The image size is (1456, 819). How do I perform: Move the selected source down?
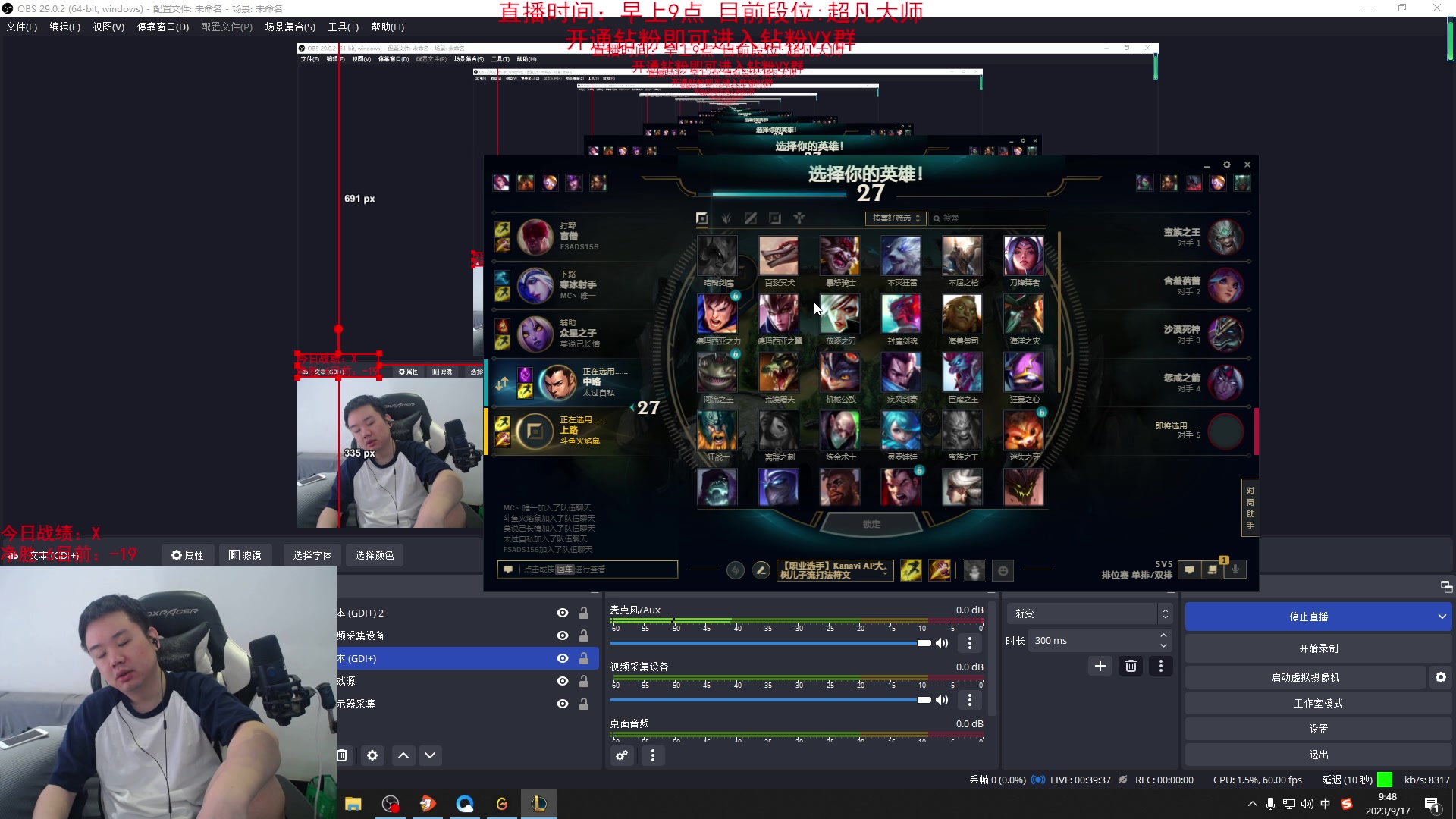click(x=430, y=755)
